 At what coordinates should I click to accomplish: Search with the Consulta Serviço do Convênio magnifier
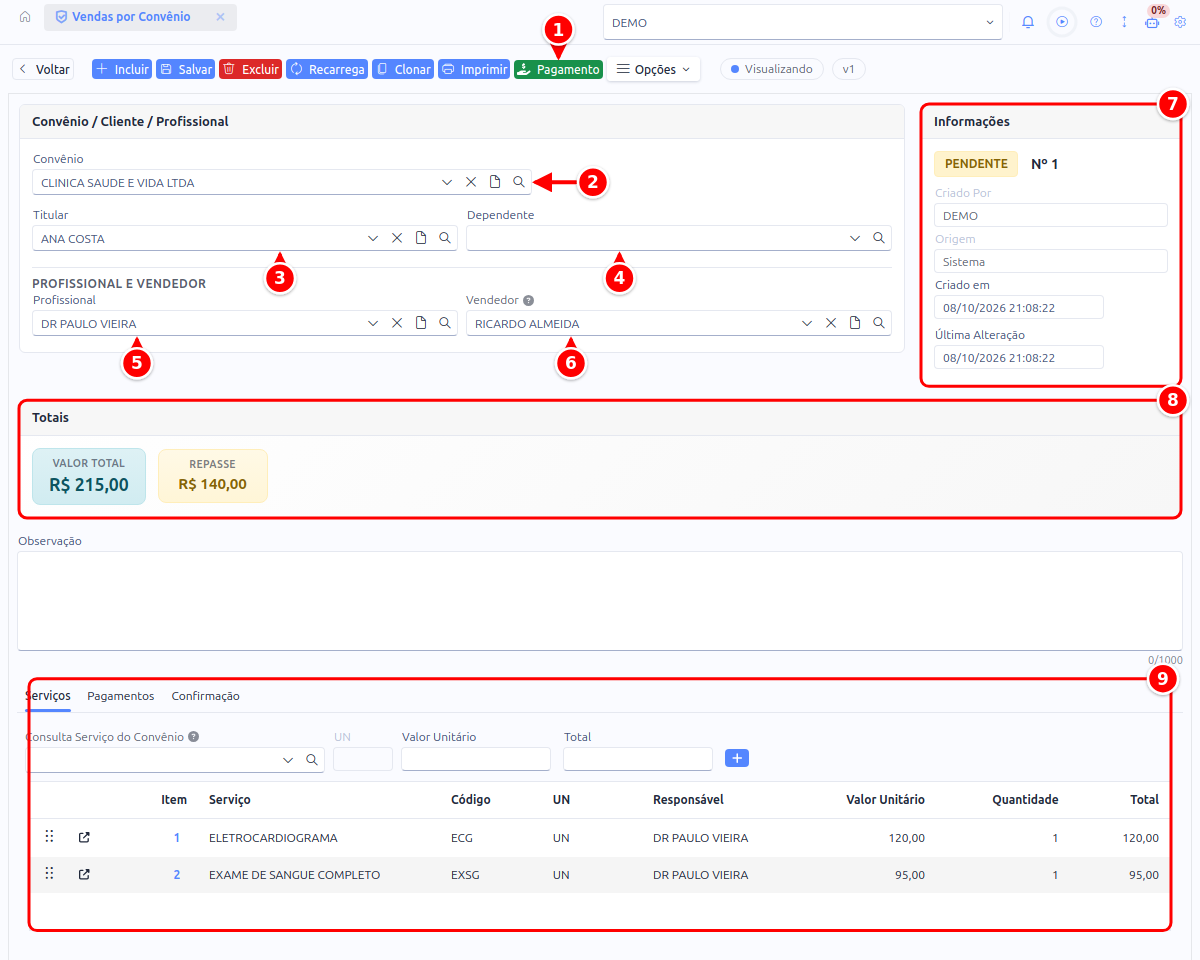pyautogui.click(x=311, y=760)
